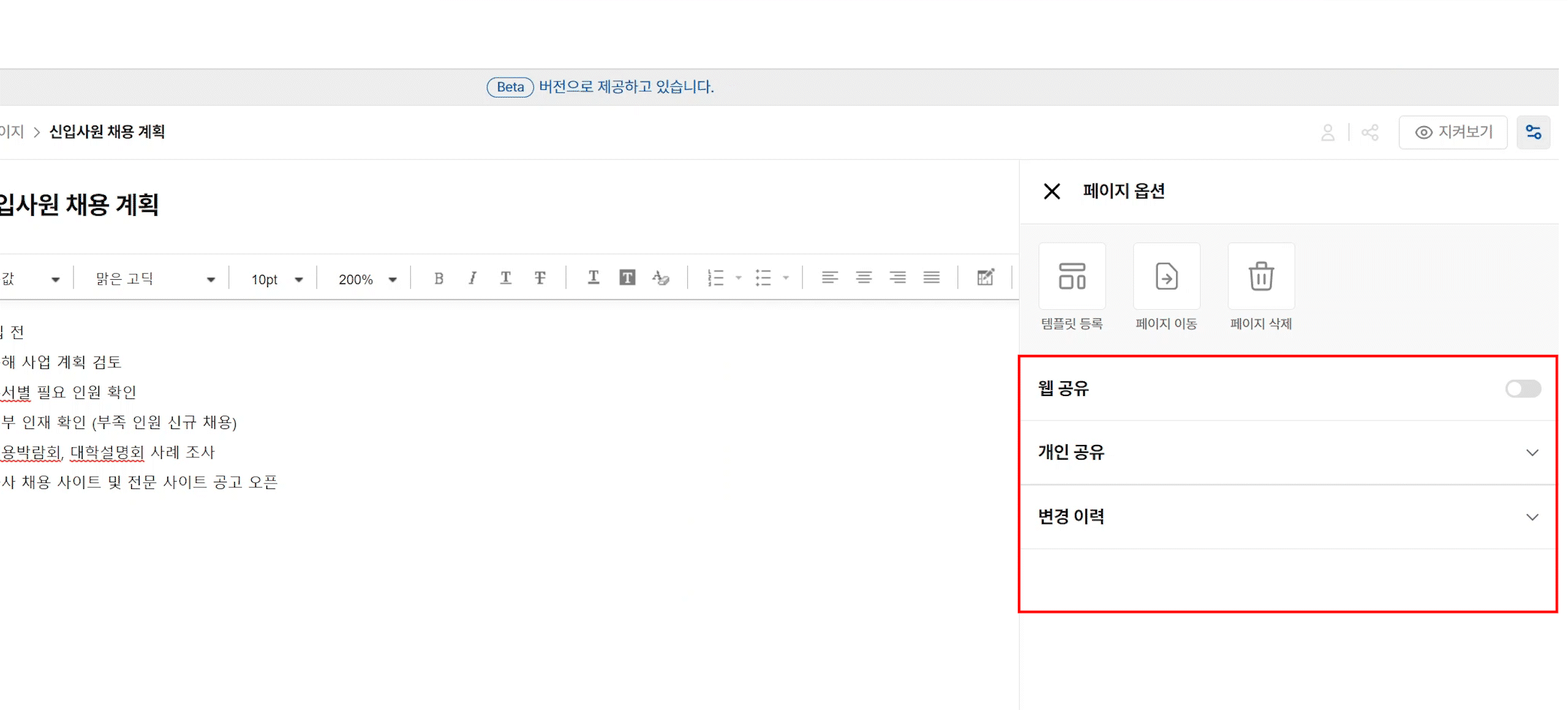Open the page options settings icon
Viewport: 1568px width, 710px height.
[1532, 132]
